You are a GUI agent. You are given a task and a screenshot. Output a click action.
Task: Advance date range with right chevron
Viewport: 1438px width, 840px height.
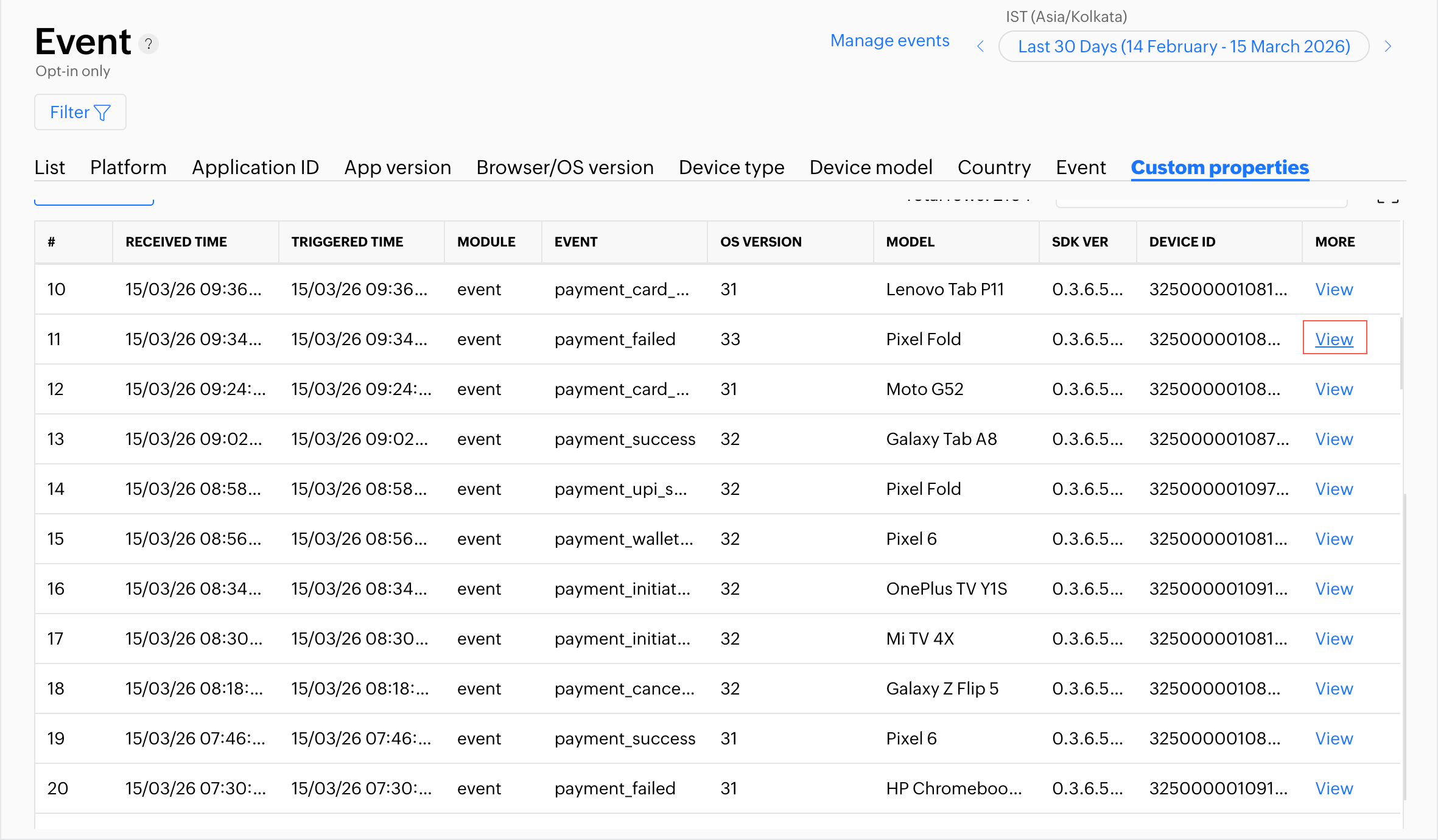1388,46
